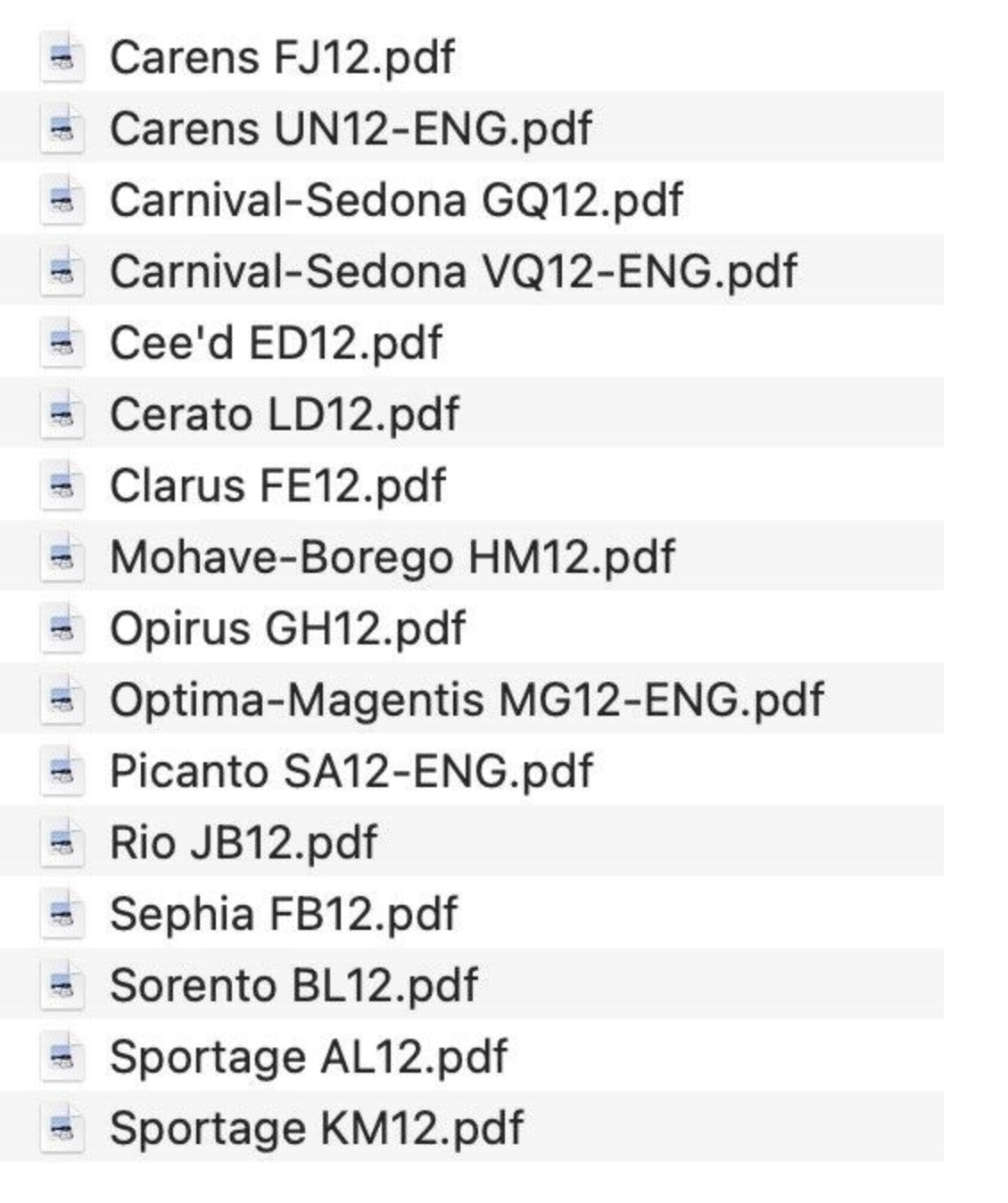Viewport: 1008px width, 1203px height.
Task: Select the Rio JB12.pdf file name
Action: (x=244, y=842)
